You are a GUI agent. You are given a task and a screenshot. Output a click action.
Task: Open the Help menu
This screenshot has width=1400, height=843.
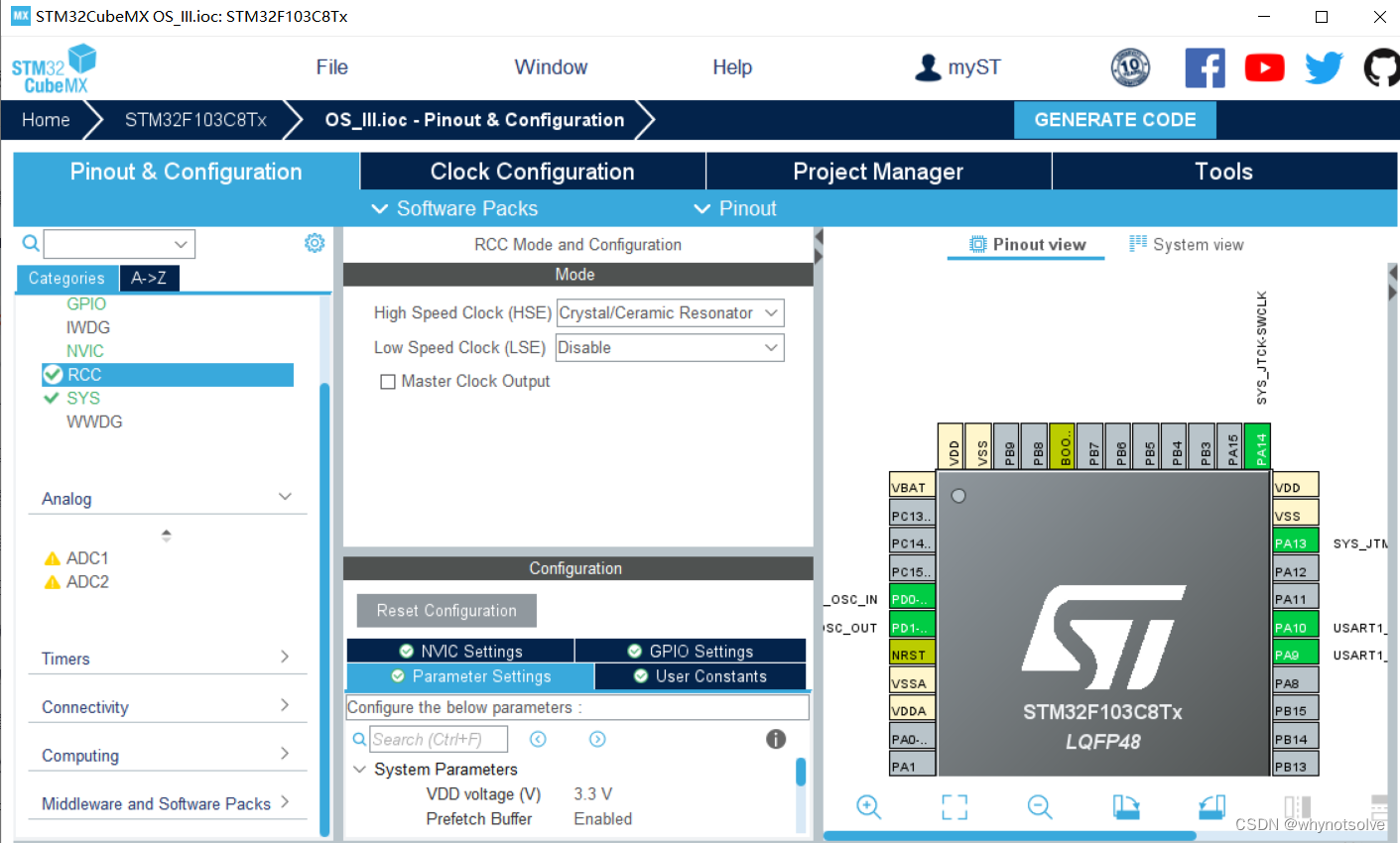pos(732,67)
